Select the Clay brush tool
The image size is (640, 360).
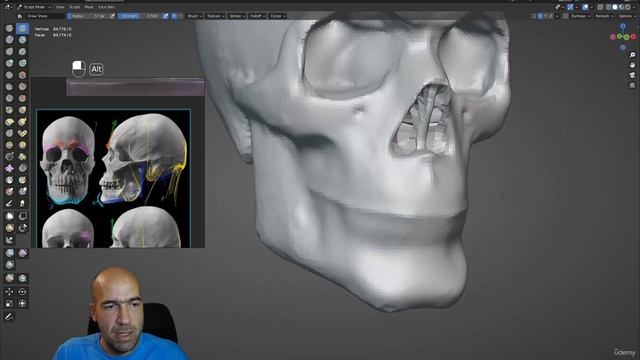tap(9, 40)
